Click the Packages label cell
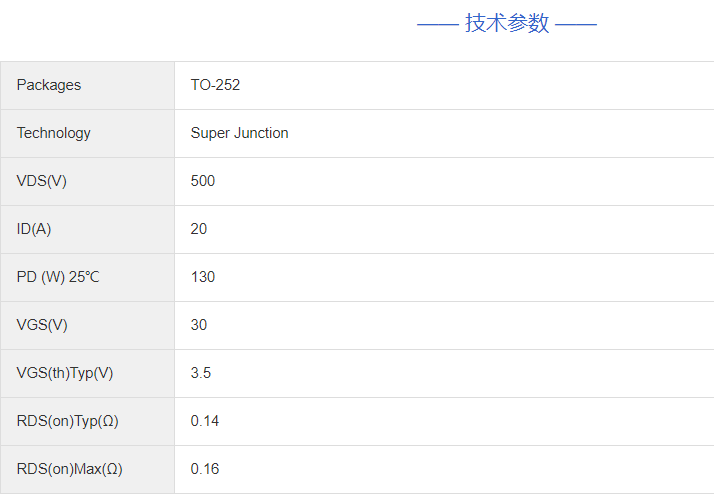 coord(49,85)
